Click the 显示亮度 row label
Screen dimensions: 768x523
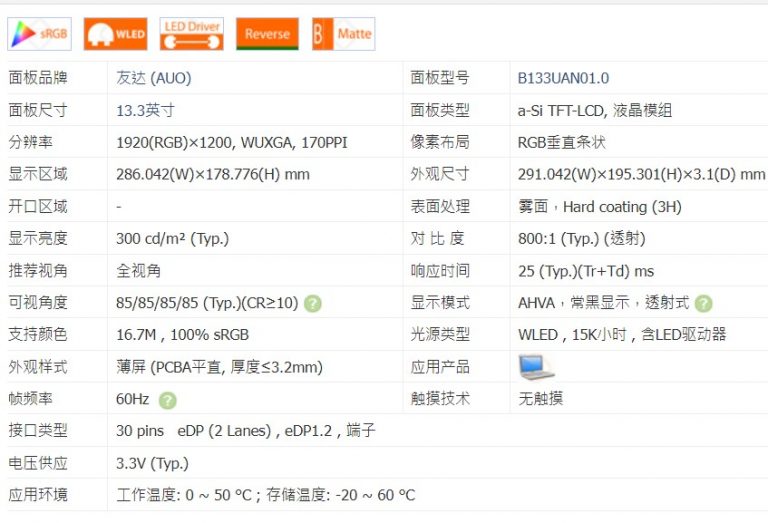click(x=38, y=238)
